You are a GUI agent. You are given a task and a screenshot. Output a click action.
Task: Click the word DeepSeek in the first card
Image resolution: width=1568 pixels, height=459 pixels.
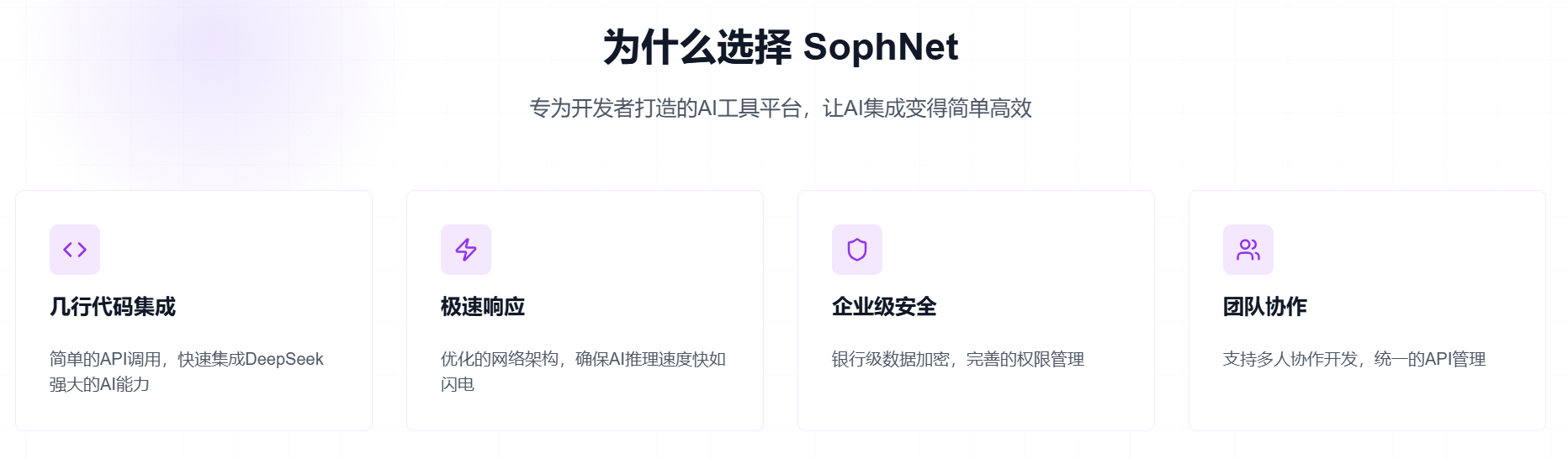pyautogui.click(x=284, y=359)
